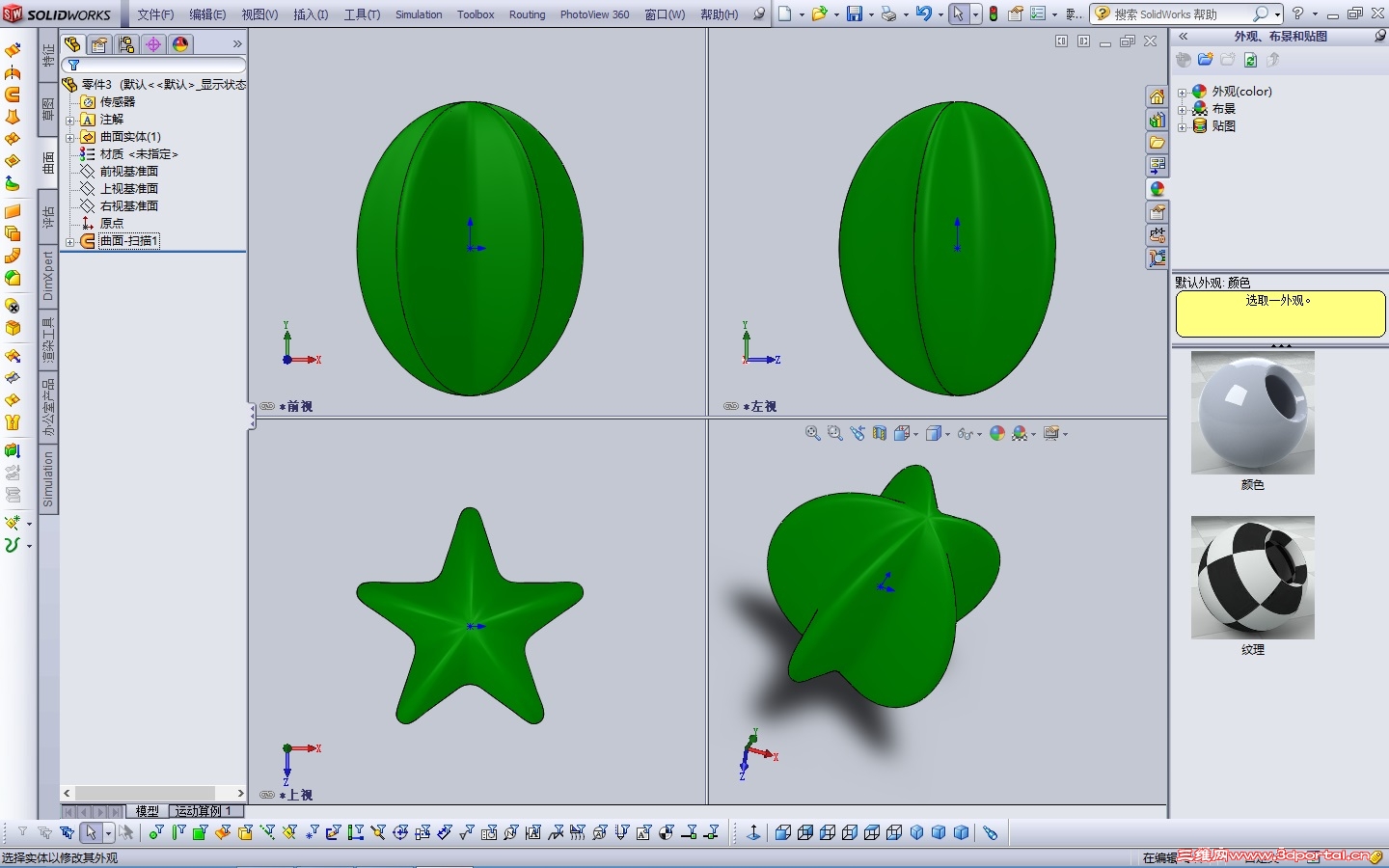Toggle the Filter Axes button

[267, 832]
